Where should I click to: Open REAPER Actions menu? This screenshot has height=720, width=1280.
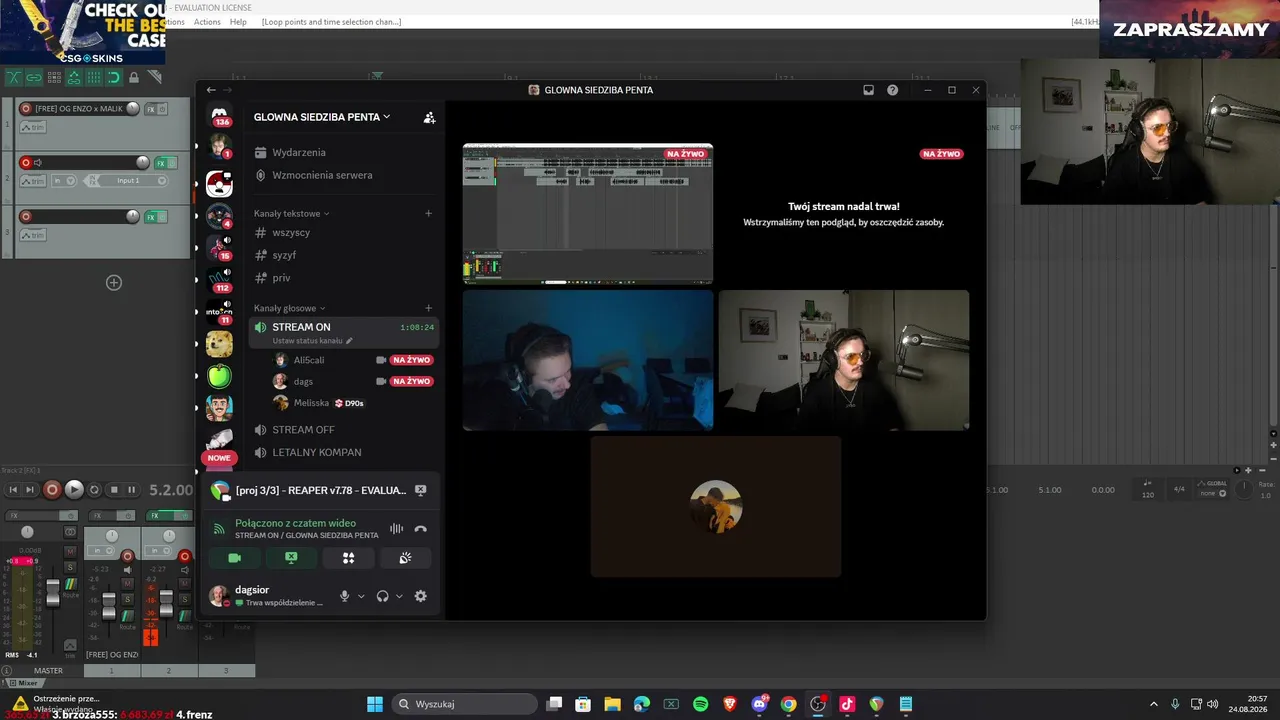(207, 22)
